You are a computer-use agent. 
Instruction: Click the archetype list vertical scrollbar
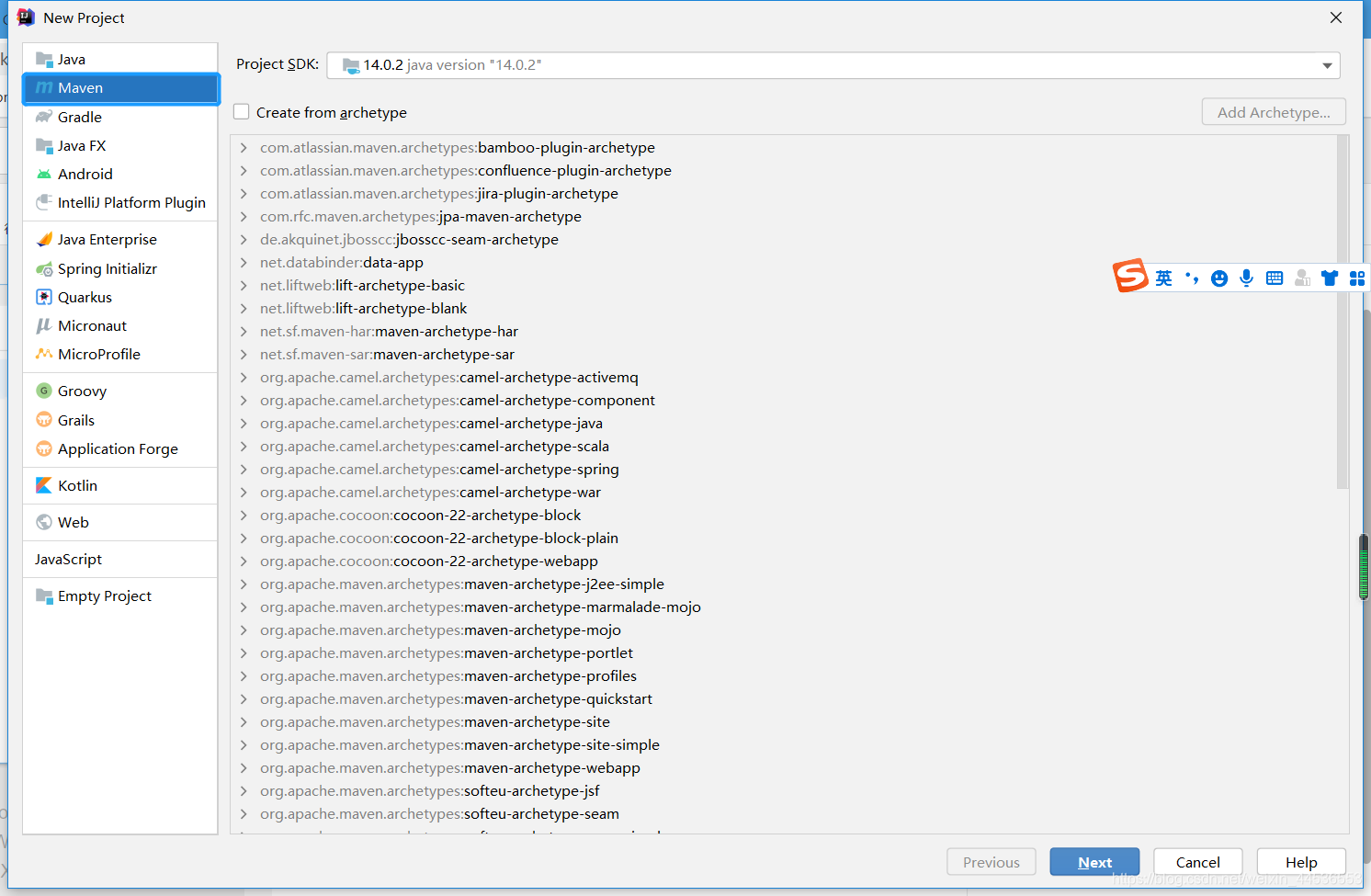pos(1343,312)
